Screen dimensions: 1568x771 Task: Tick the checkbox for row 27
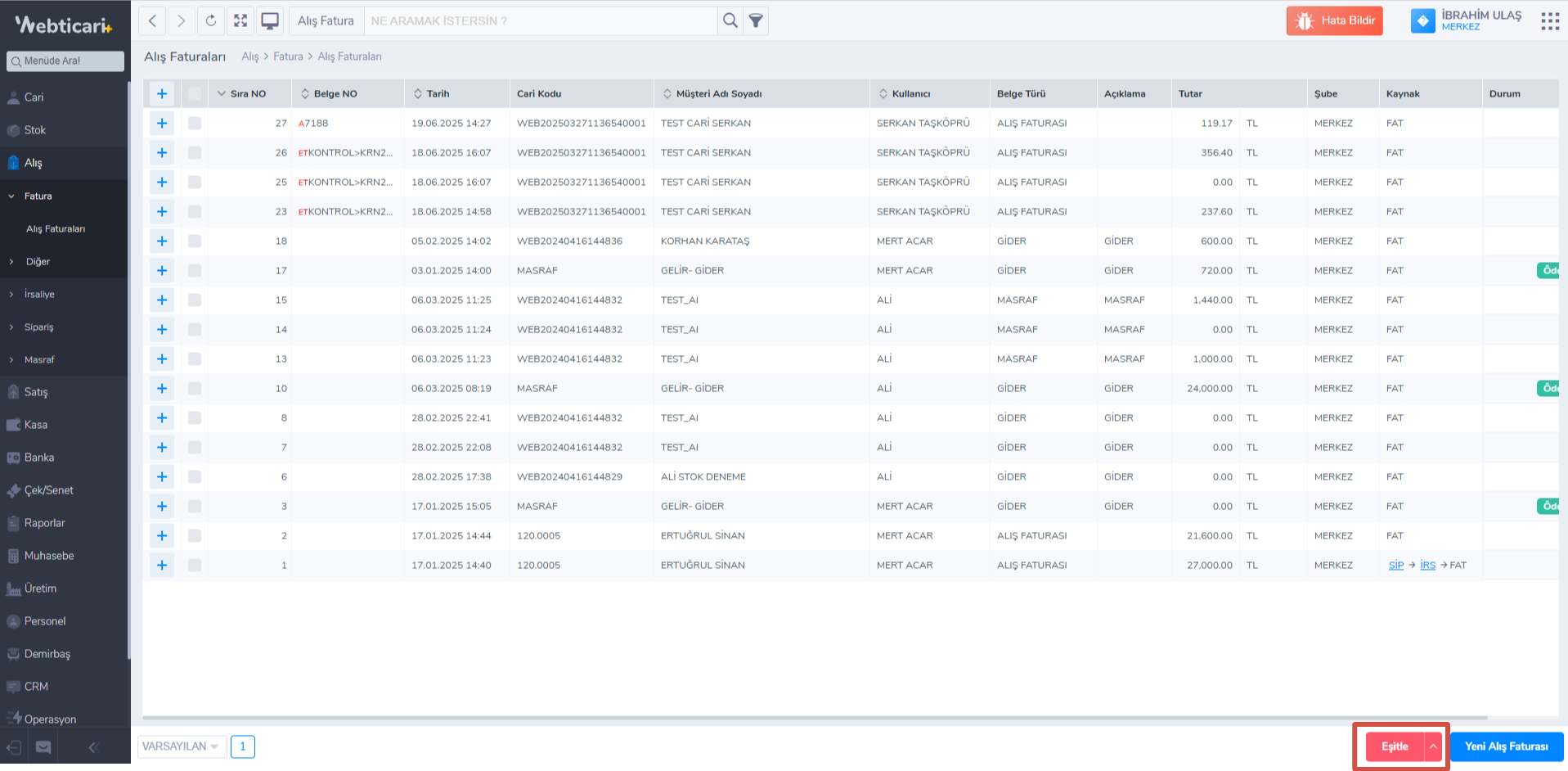point(195,124)
